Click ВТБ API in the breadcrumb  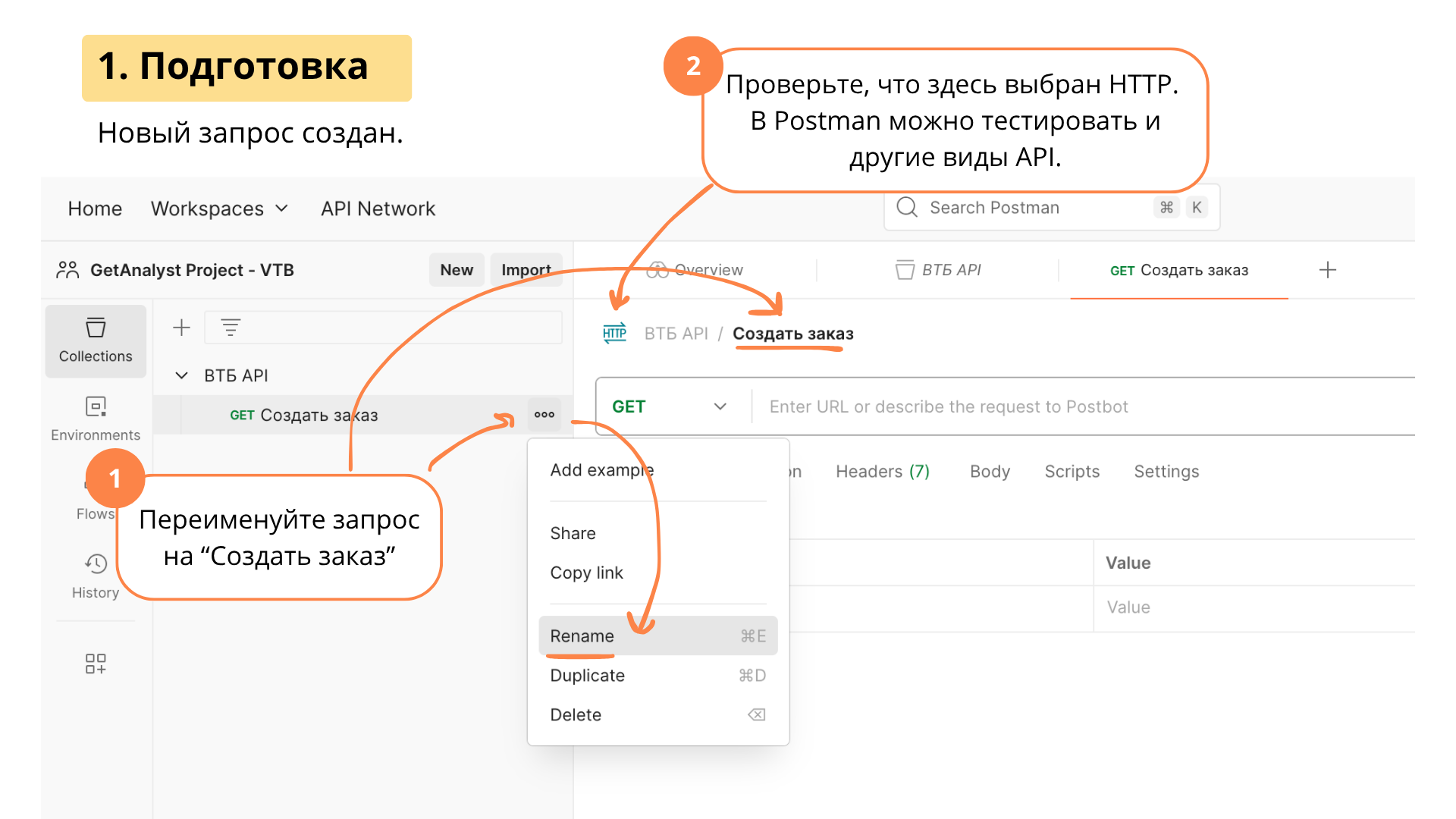(x=676, y=334)
